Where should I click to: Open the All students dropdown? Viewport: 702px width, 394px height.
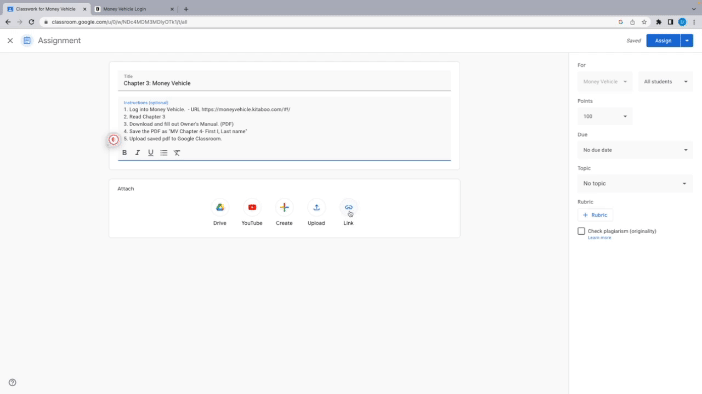(665, 81)
